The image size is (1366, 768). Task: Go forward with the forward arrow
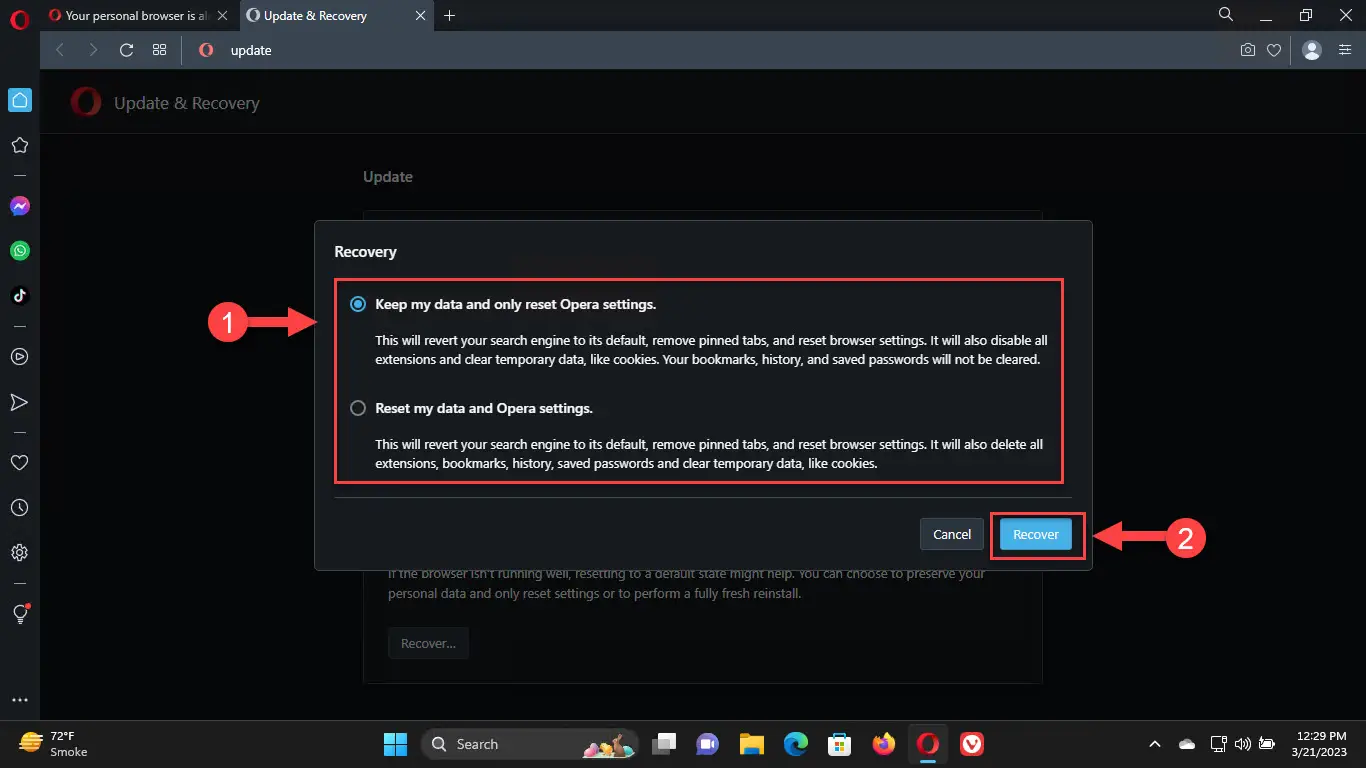pos(93,50)
